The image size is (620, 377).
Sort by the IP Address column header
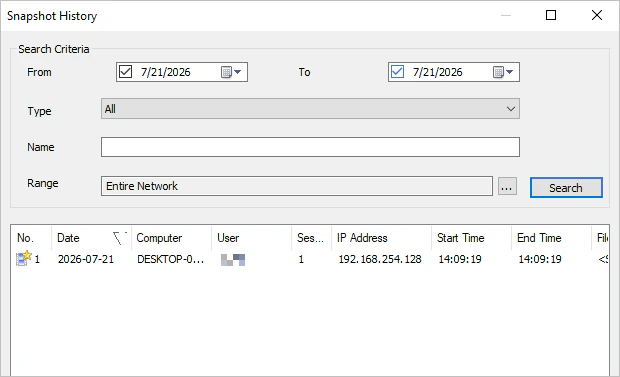(382, 238)
